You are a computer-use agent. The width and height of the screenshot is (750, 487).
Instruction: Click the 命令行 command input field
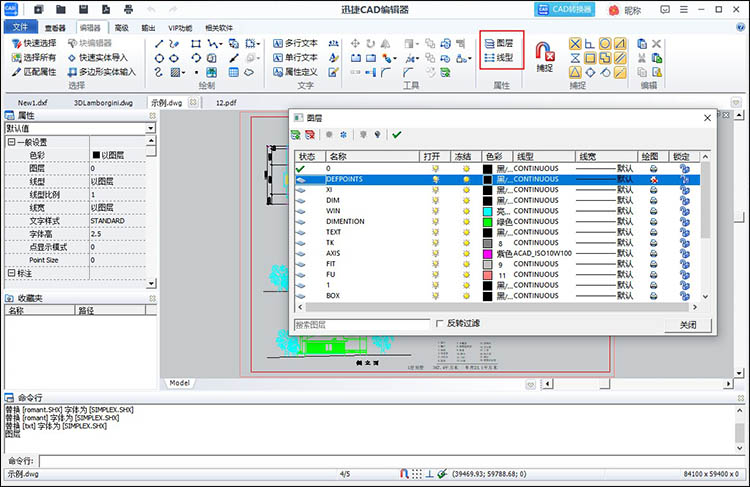point(391,461)
